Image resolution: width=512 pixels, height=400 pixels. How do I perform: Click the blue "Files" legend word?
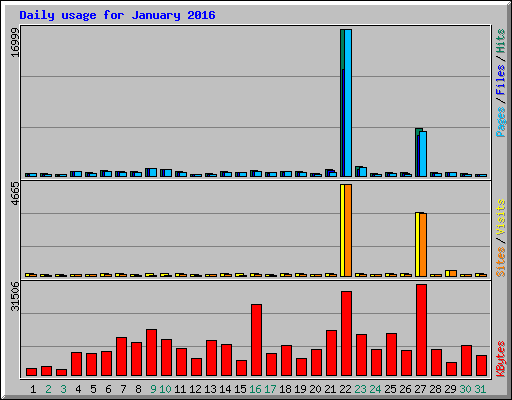(501, 80)
